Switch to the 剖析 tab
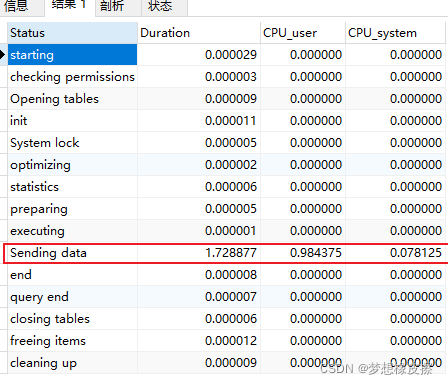 coord(118,7)
